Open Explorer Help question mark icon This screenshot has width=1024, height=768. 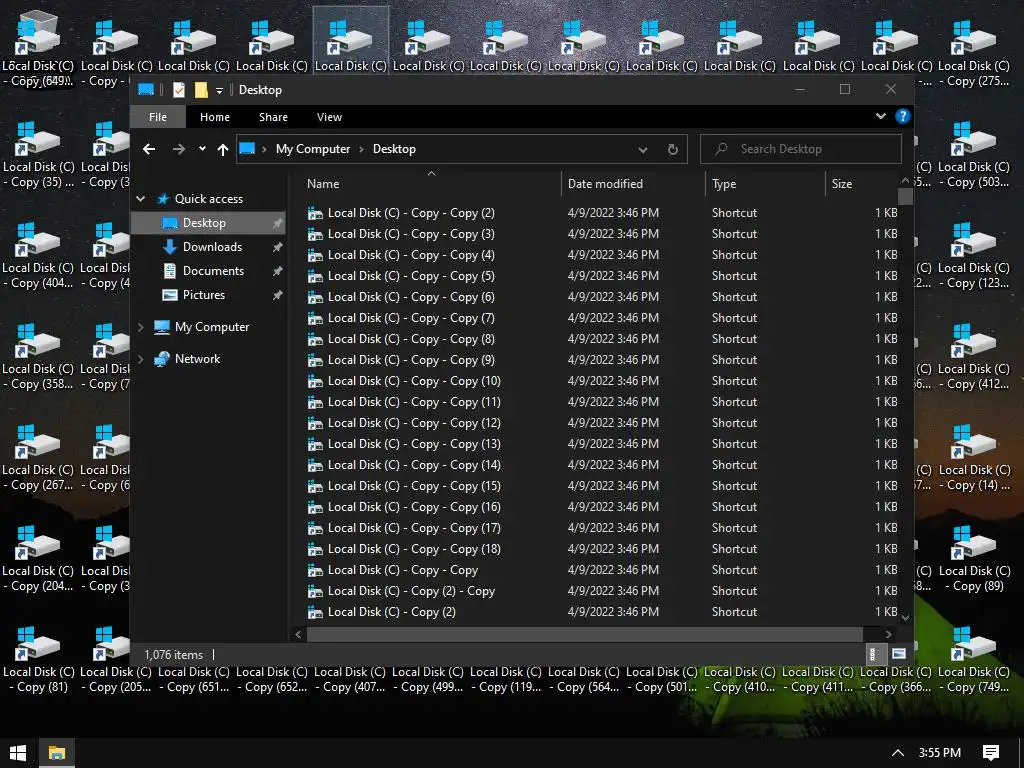tap(903, 116)
